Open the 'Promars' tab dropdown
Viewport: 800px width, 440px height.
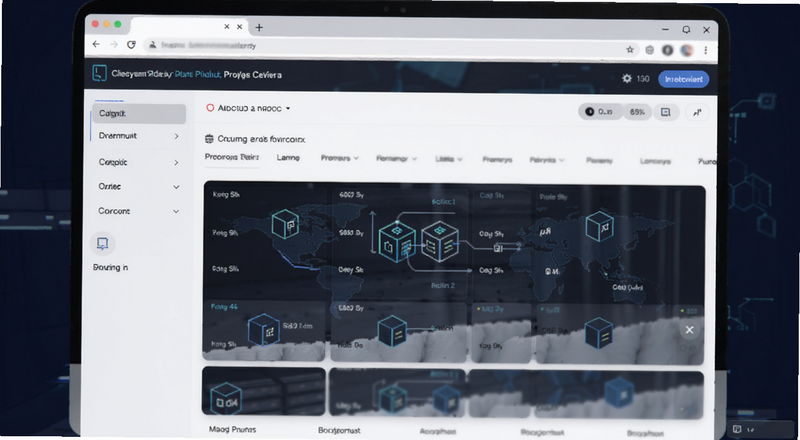click(x=340, y=158)
